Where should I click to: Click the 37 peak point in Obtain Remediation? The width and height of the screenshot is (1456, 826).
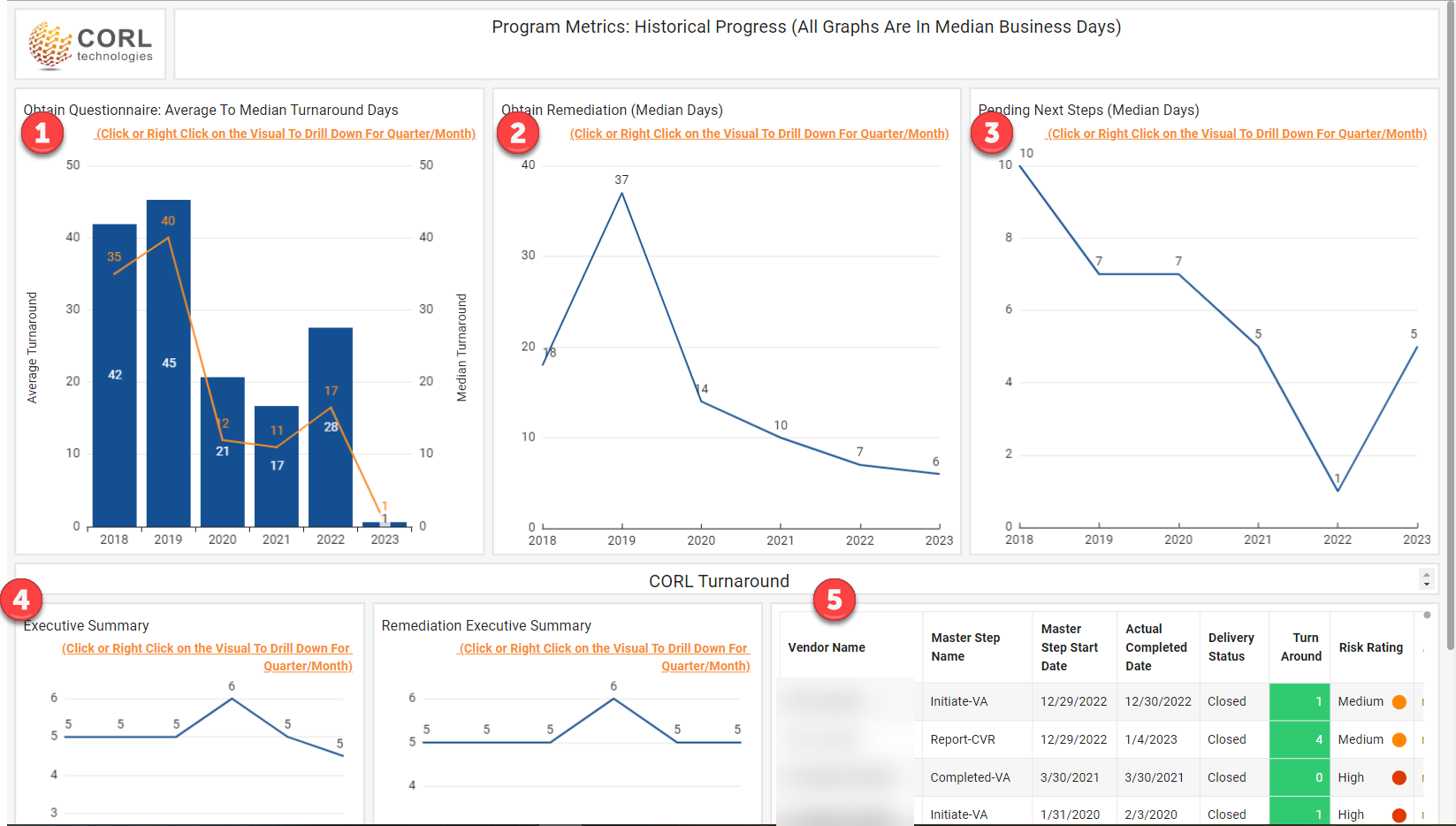[x=622, y=193]
